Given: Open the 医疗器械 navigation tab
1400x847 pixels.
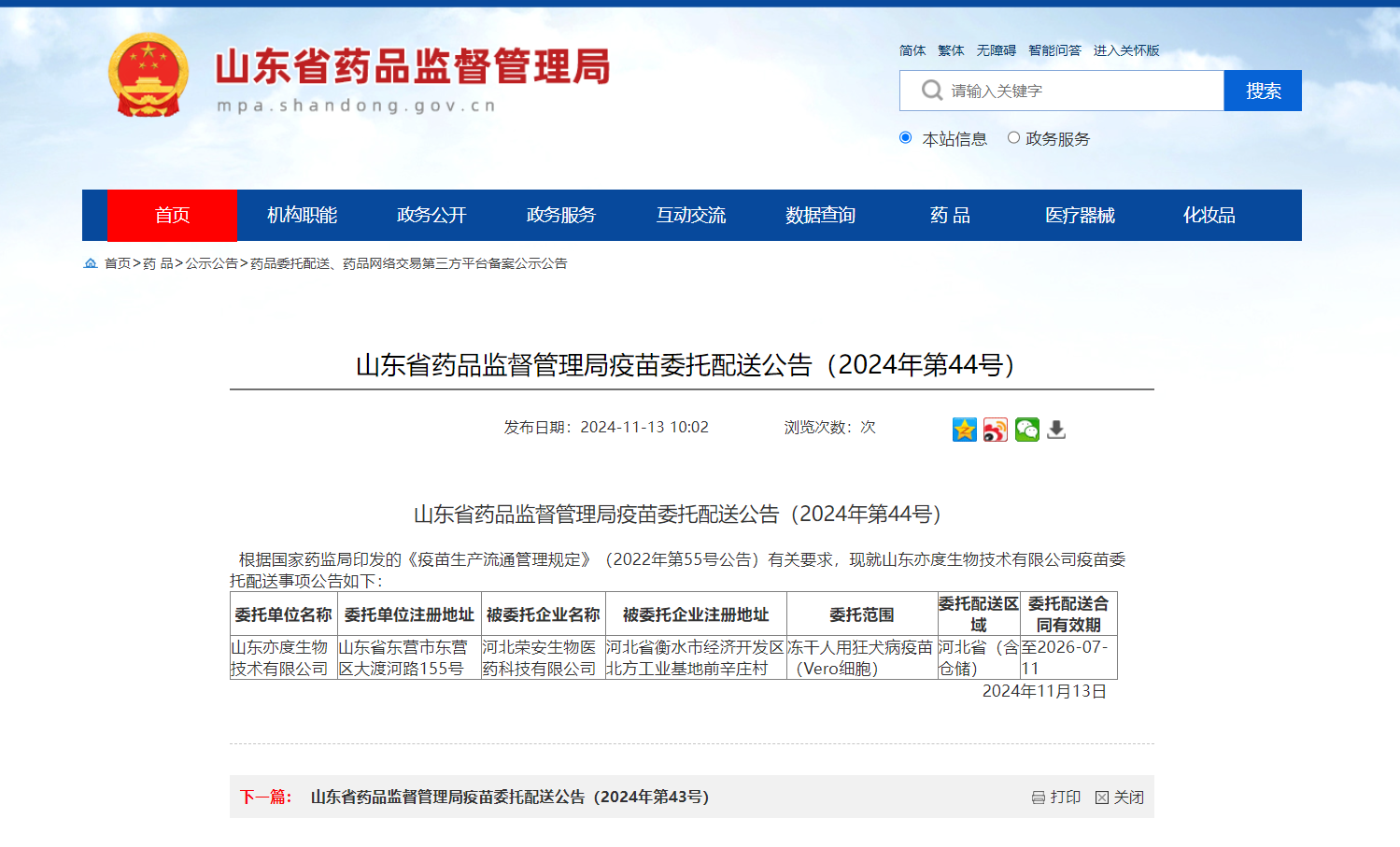Looking at the screenshot, I should click(1080, 216).
